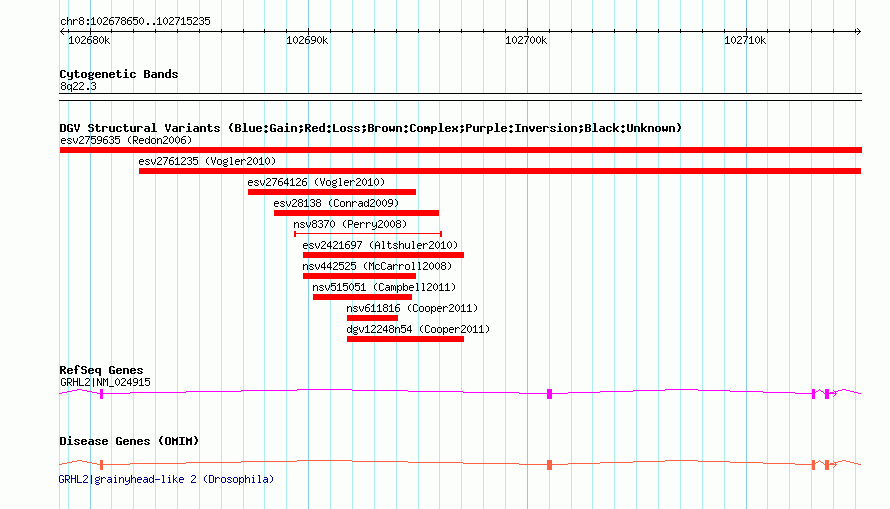Click the left arrowhead of the ruler
890x509 pixels.
coord(62,32)
